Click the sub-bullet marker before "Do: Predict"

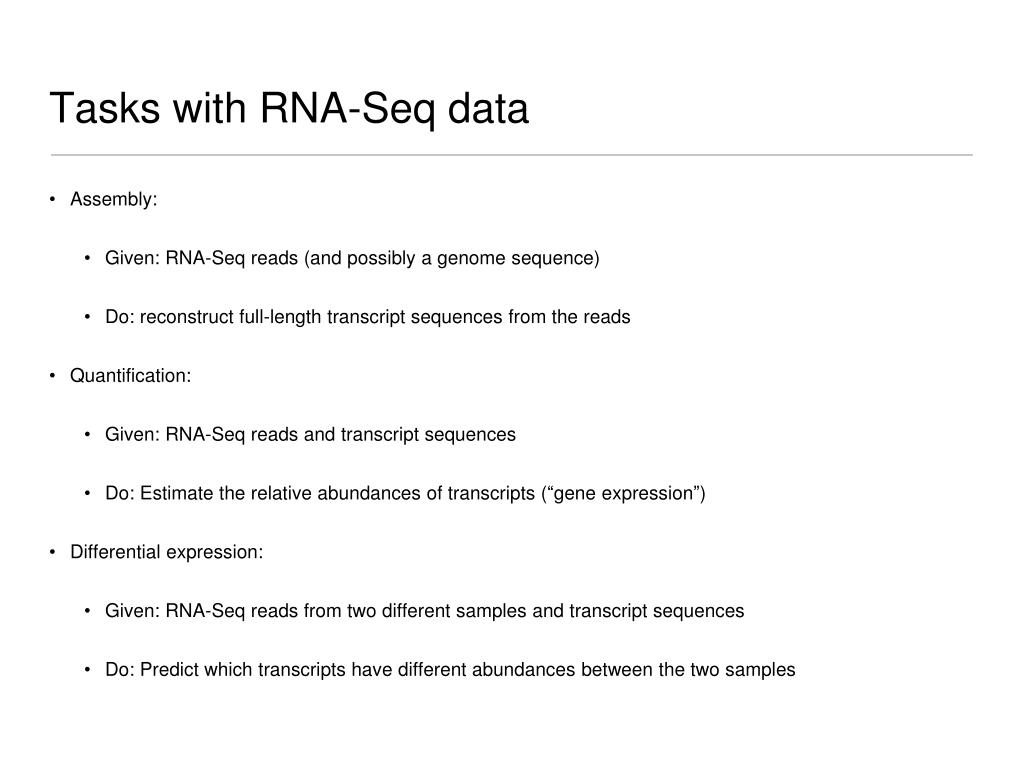tap(89, 670)
